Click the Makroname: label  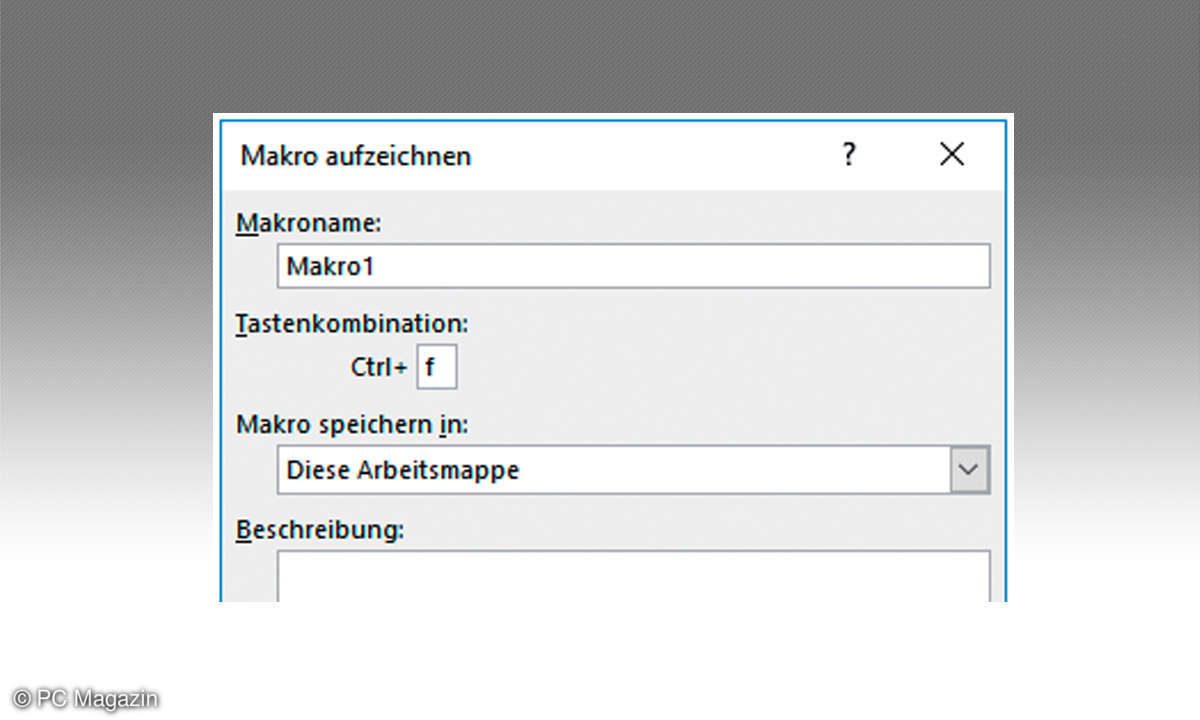coord(309,223)
